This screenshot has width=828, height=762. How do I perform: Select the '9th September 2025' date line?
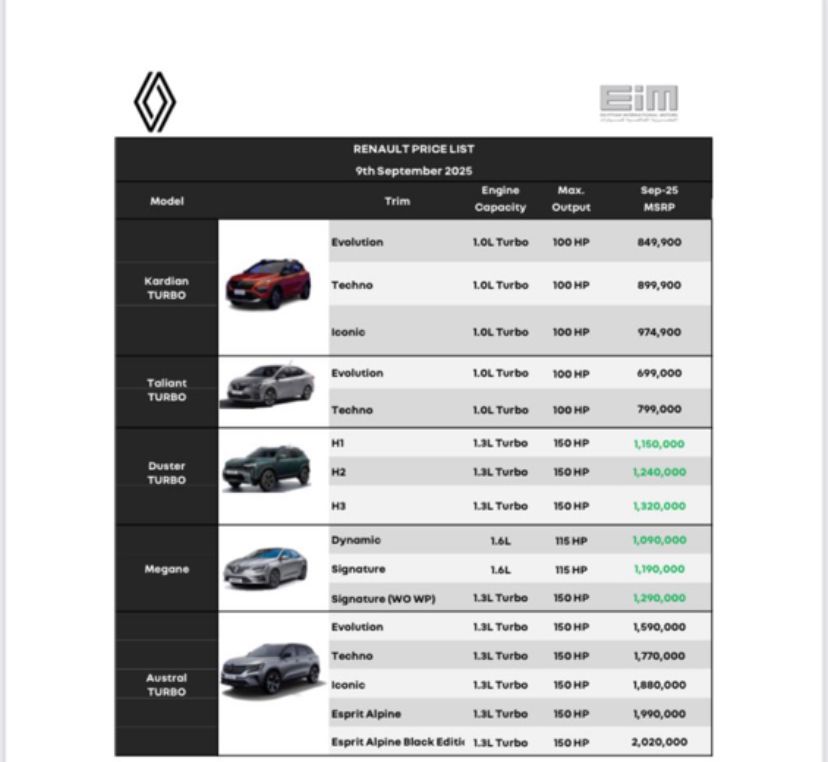pyautogui.click(x=413, y=171)
